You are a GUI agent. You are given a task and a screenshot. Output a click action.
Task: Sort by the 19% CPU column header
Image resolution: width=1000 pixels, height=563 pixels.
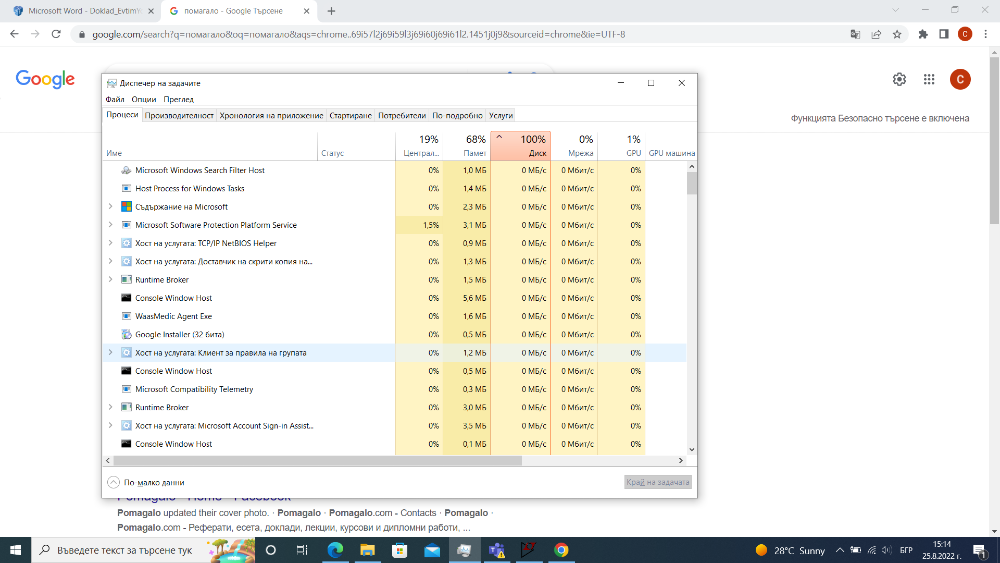tap(419, 147)
